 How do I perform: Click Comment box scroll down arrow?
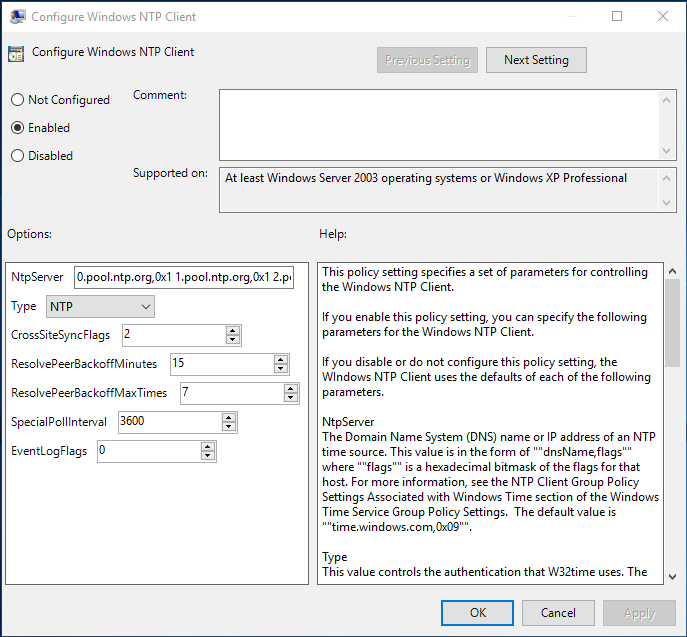pos(666,151)
